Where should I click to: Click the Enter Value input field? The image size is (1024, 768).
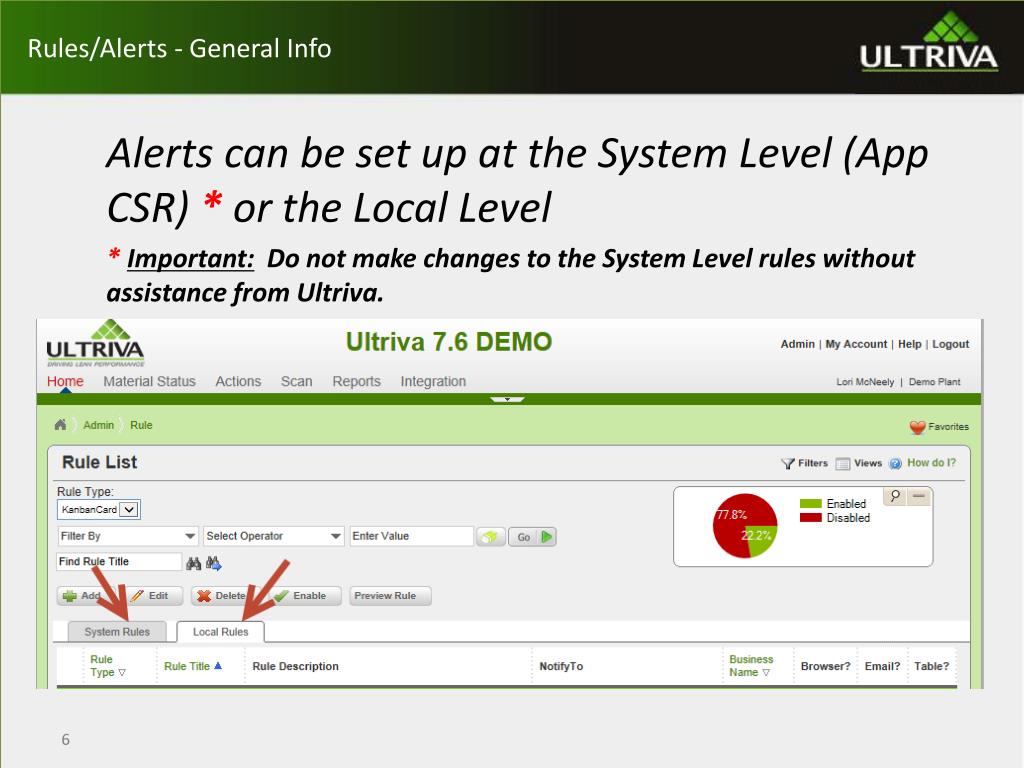[x=411, y=536]
